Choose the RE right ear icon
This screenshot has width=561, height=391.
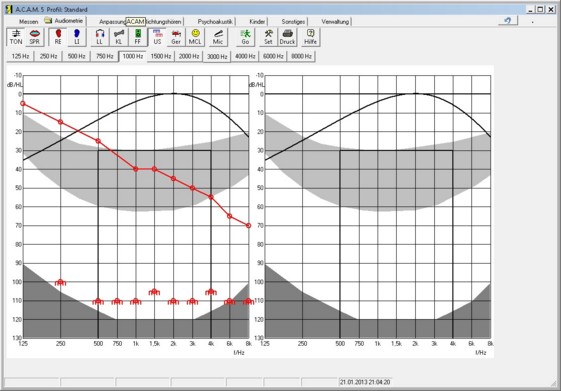tap(58, 37)
